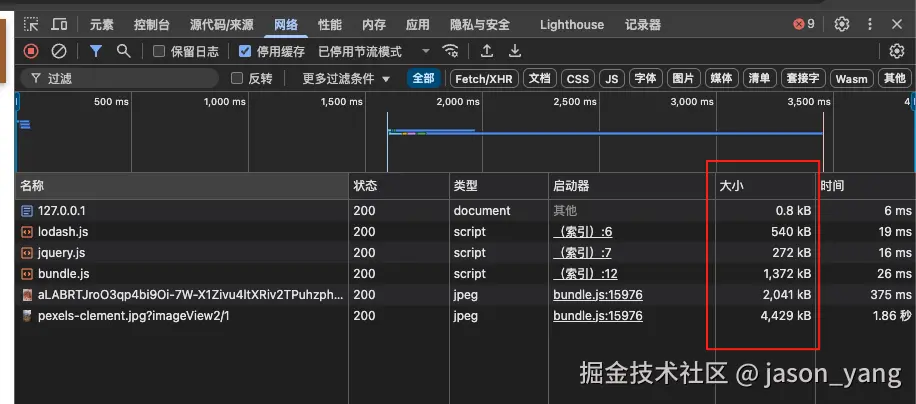916x404 pixels.
Task: Export HAR file with download icon
Action: click(515, 51)
